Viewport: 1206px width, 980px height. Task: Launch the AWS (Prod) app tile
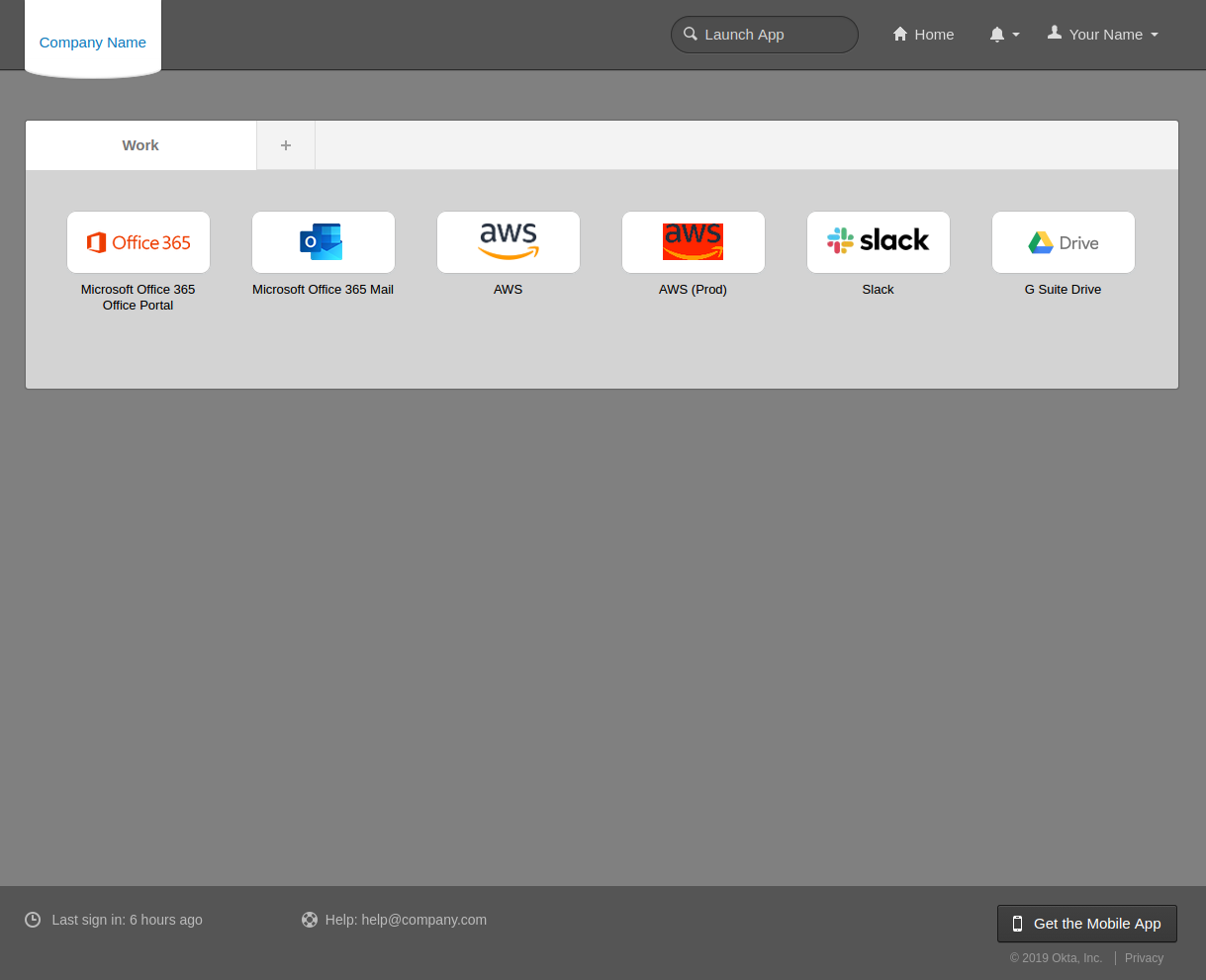694,242
